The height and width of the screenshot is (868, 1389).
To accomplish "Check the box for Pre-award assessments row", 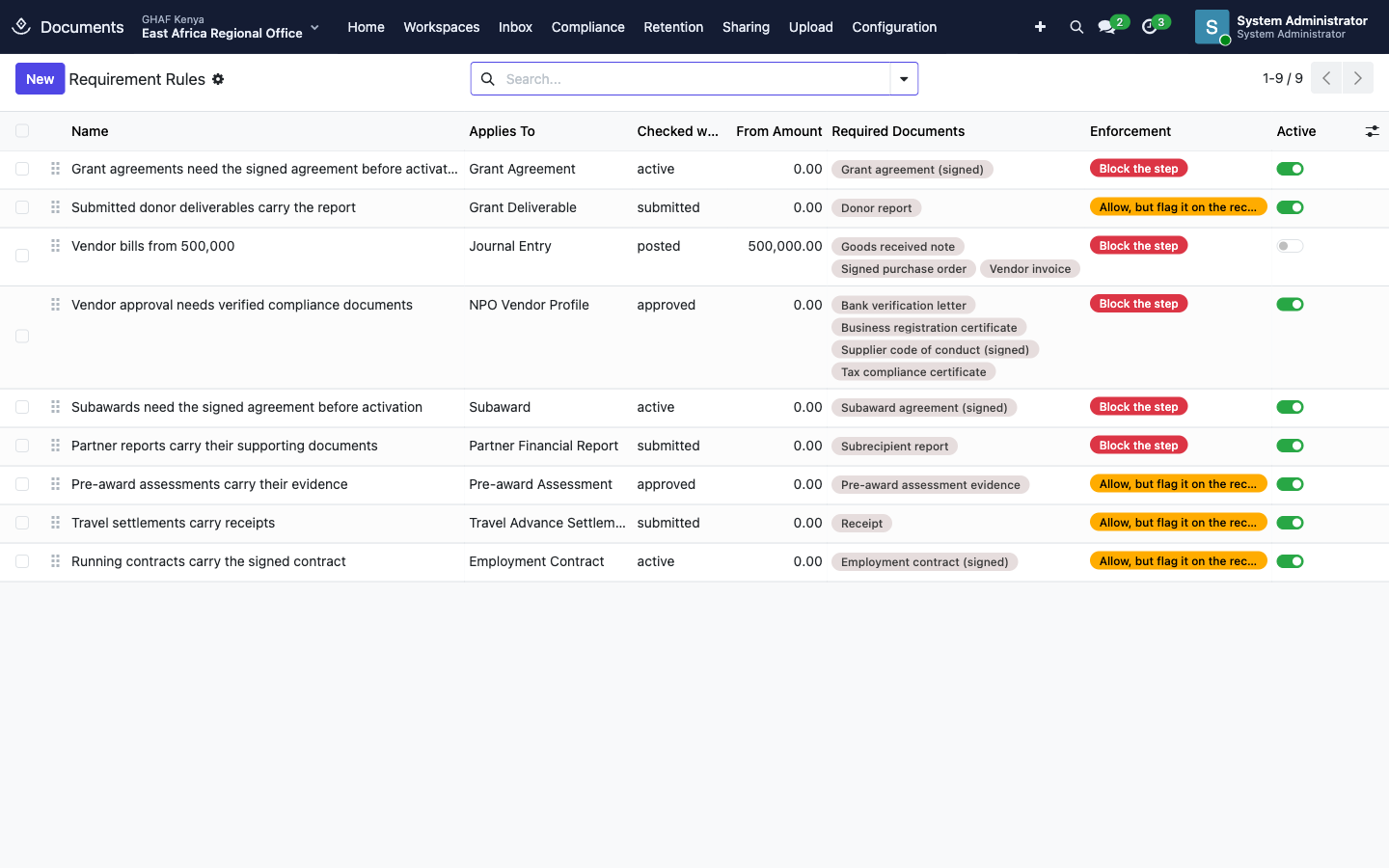I will (x=22, y=484).
